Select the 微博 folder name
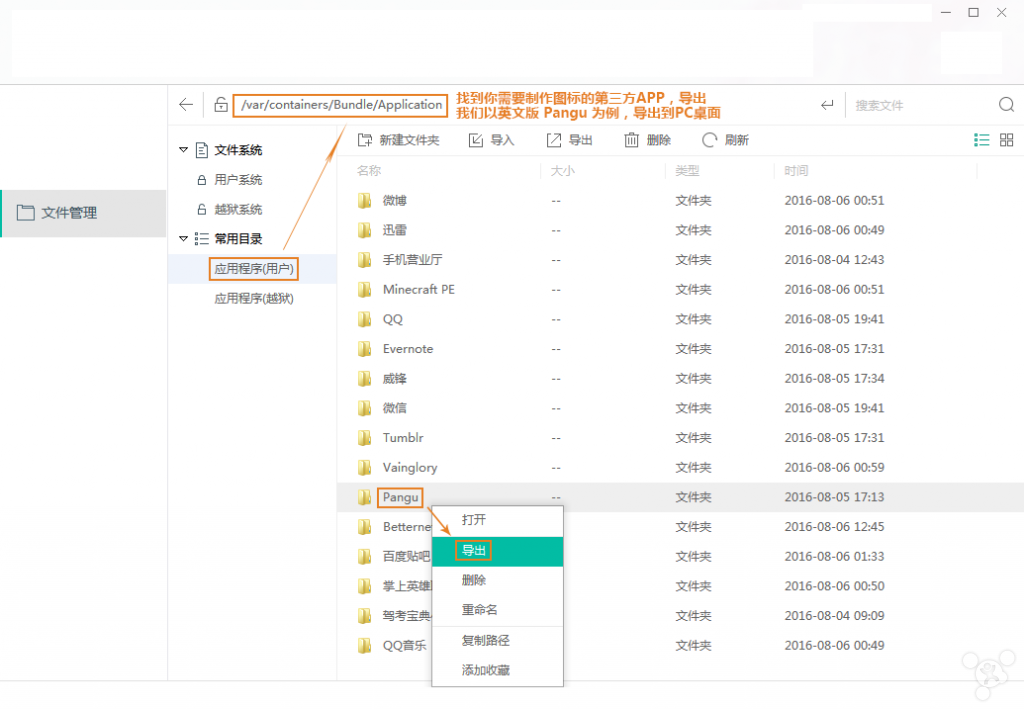This screenshot has width=1024, height=710. [394, 201]
